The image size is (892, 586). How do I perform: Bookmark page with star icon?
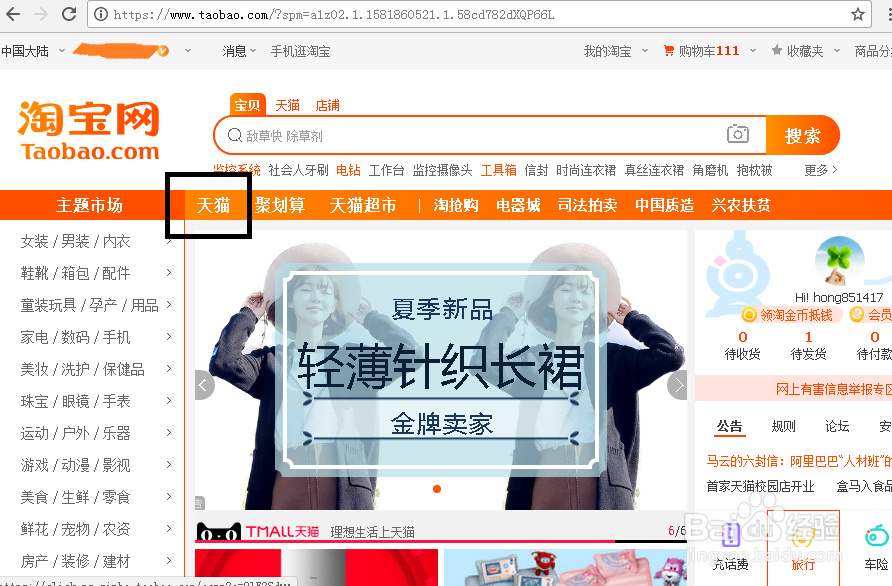click(858, 14)
